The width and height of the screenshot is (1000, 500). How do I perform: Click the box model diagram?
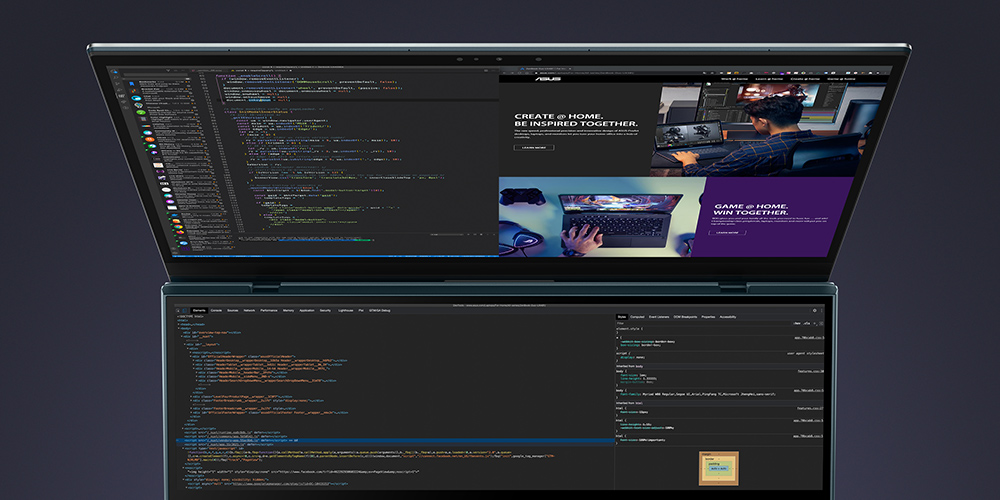click(x=718, y=467)
